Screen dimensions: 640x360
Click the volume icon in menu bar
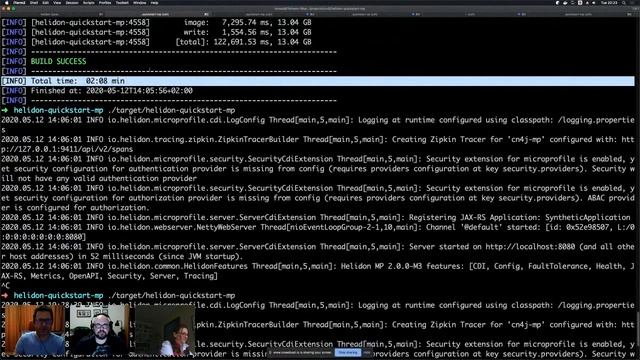[x=594, y=2]
